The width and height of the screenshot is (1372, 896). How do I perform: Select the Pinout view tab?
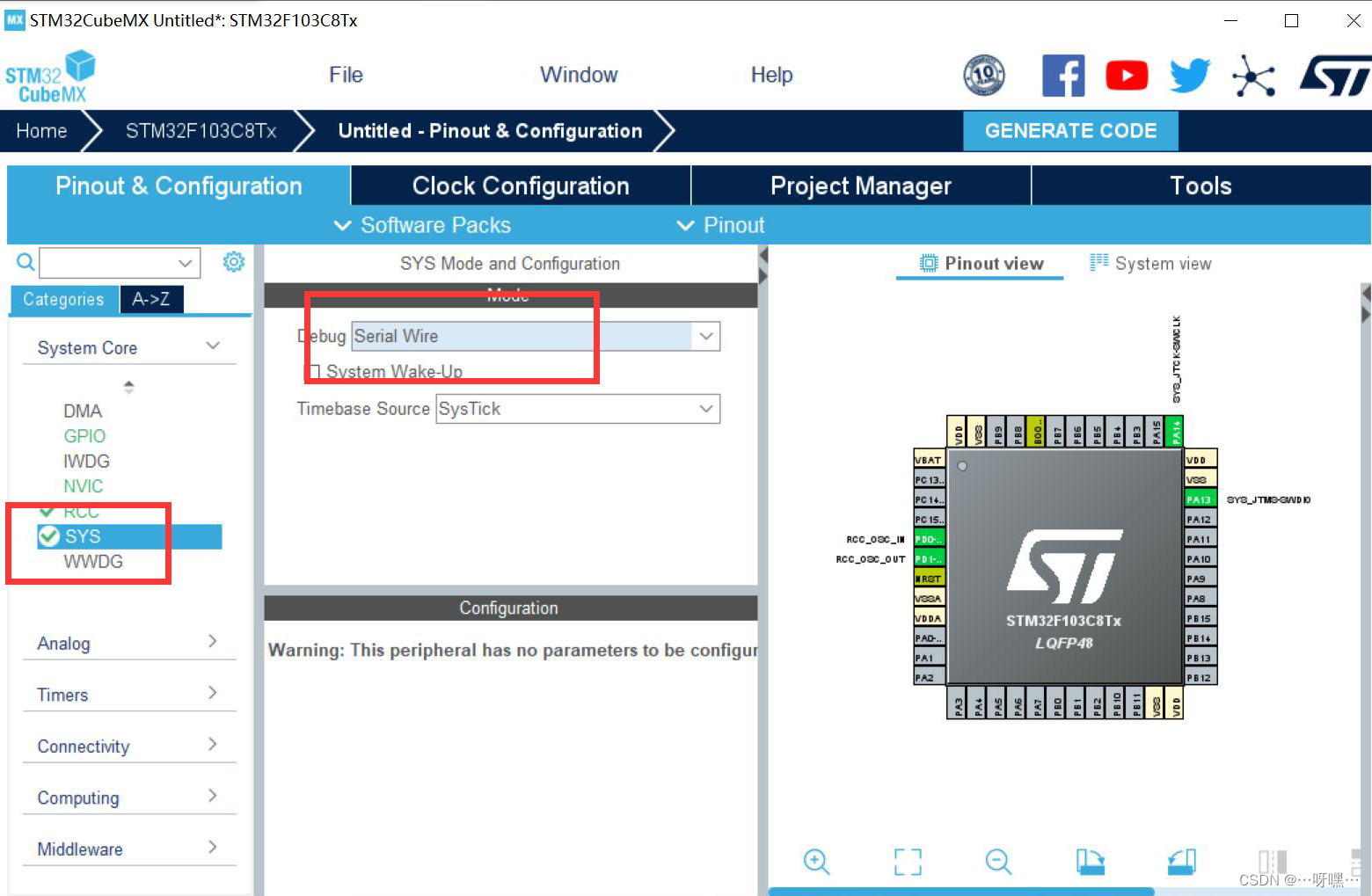pos(981,263)
